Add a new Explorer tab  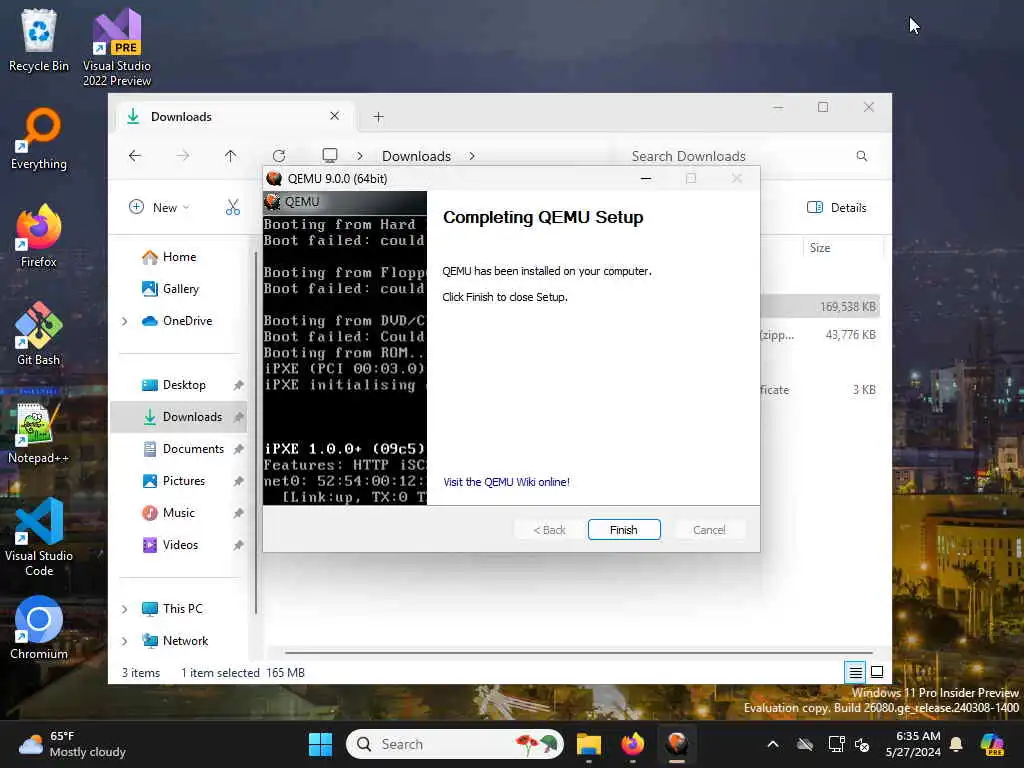[x=378, y=116]
